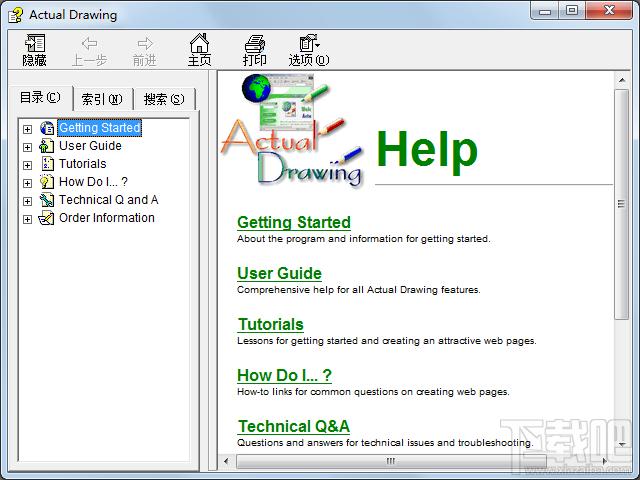Click the globe icon beside Getting Started
640x480 pixels.
(47, 128)
